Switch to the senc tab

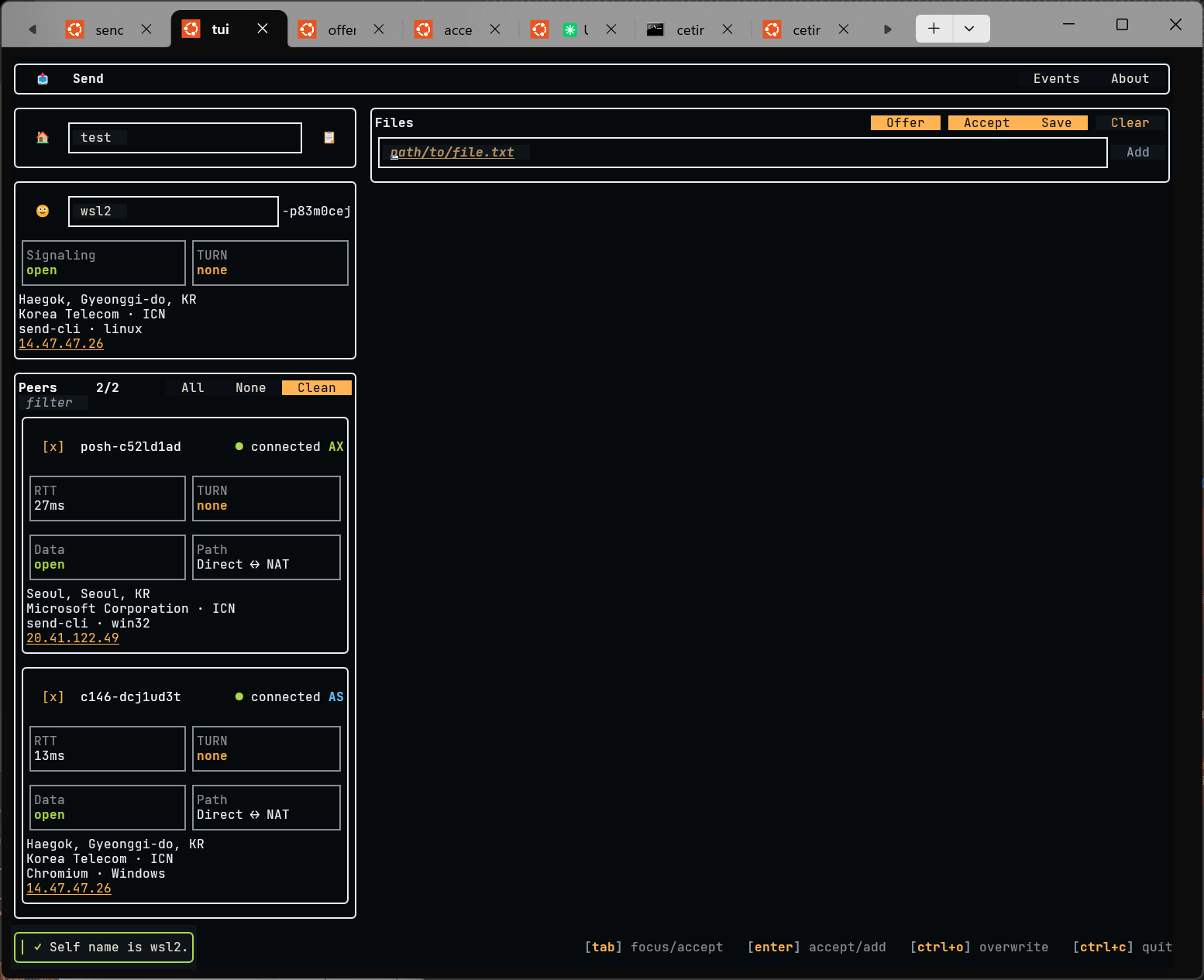pos(109,30)
